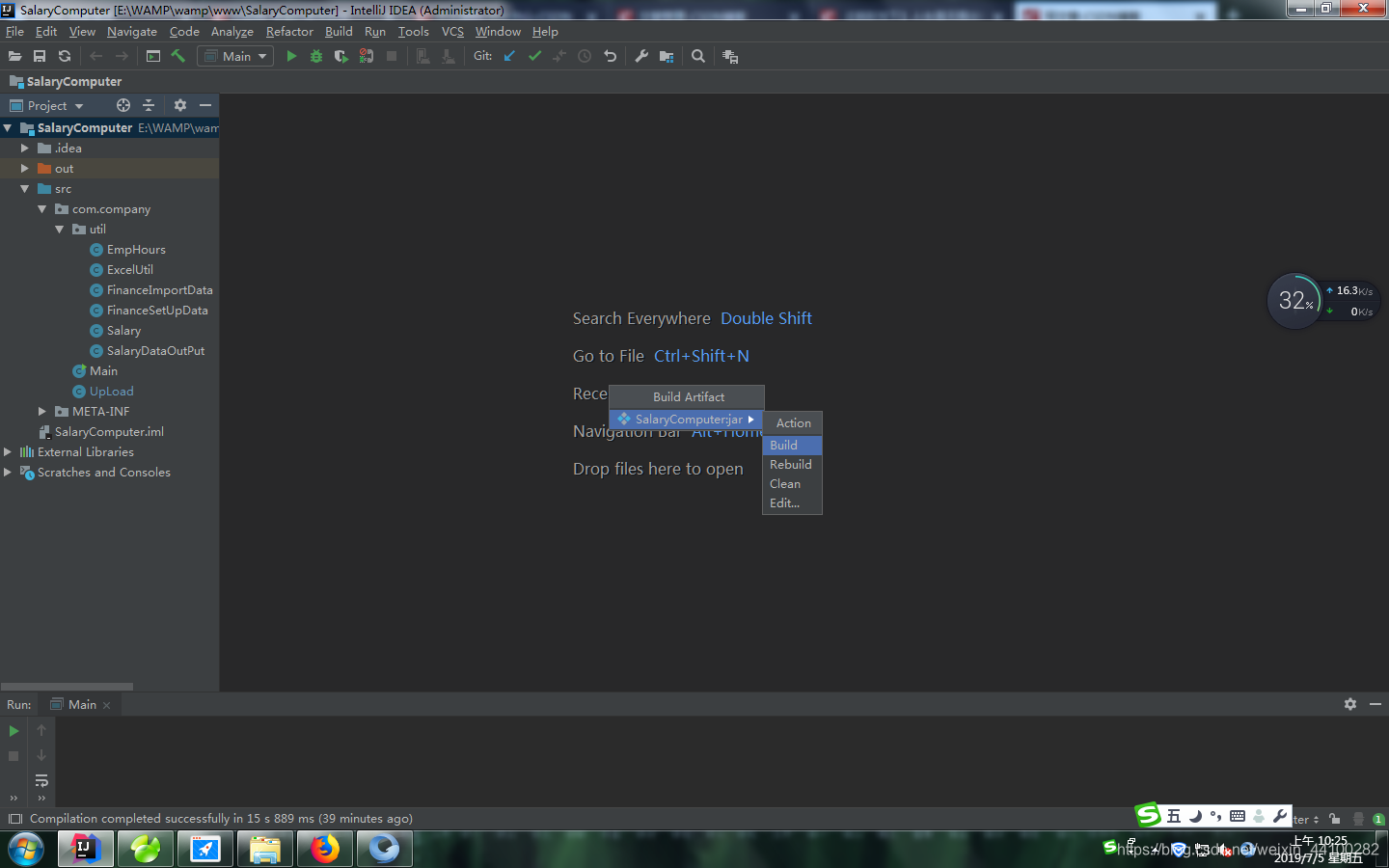The width and height of the screenshot is (1389, 868).
Task: Open the Project view selector dropdown
Action: coord(47,105)
